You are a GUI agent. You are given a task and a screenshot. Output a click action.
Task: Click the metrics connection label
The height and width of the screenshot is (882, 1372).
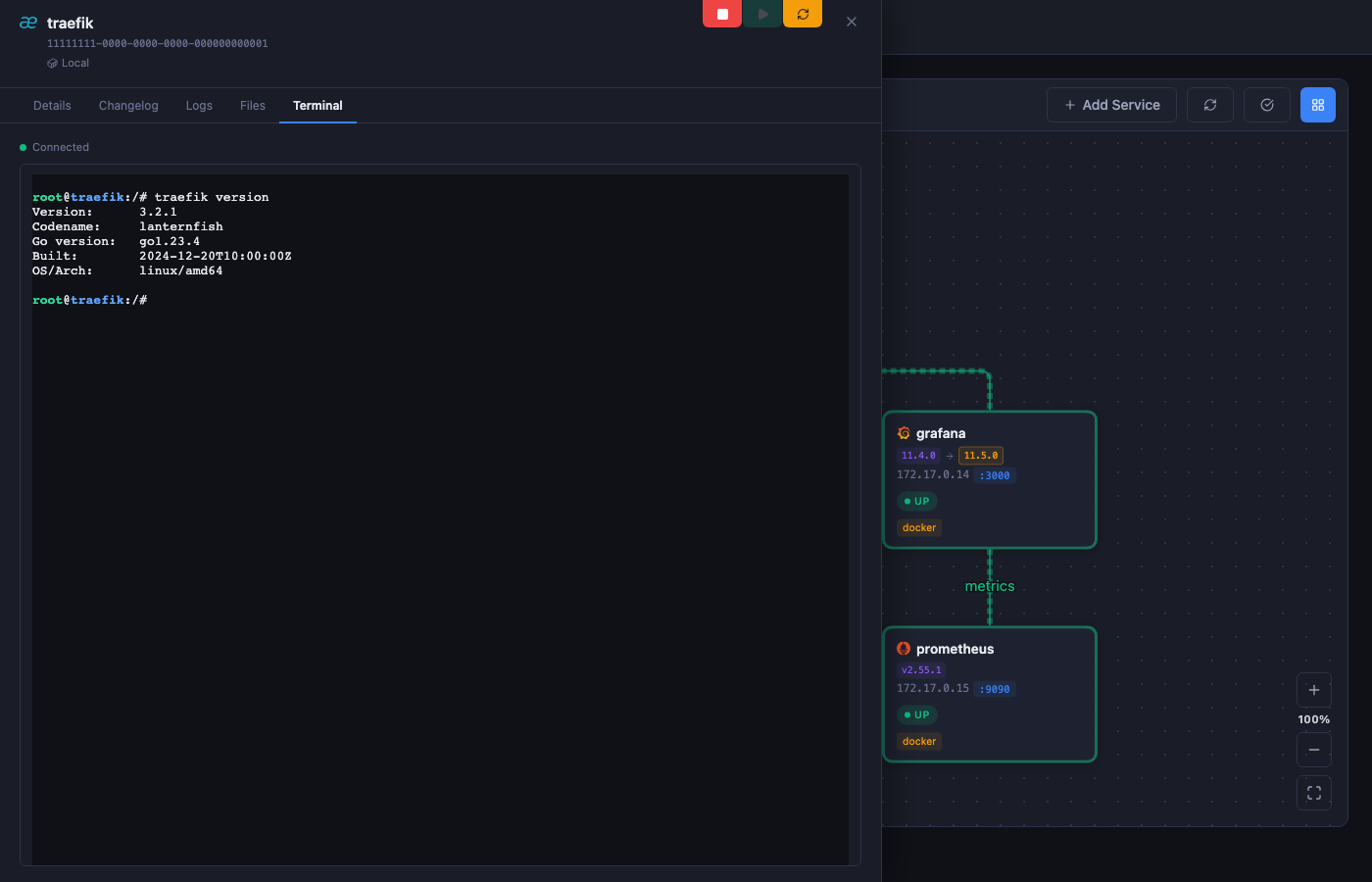click(990, 586)
